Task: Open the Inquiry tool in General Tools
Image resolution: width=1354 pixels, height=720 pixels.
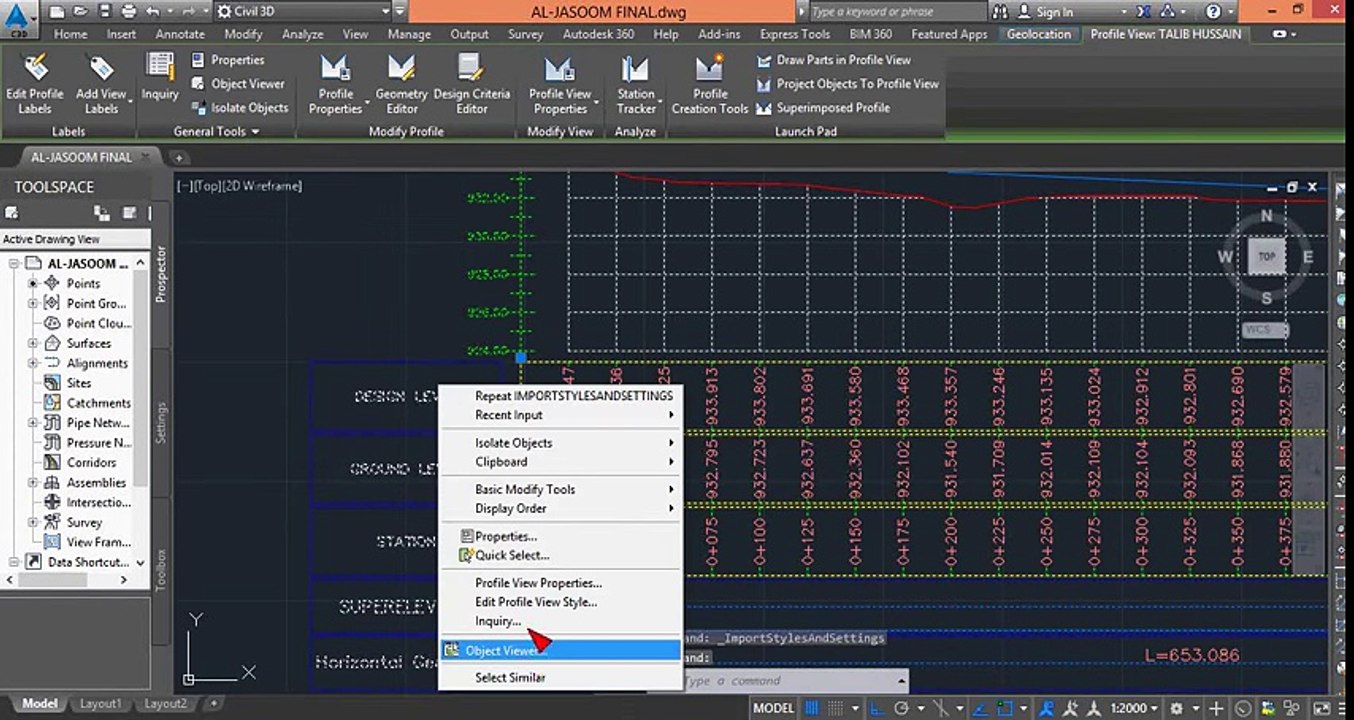Action: point(160,78)
